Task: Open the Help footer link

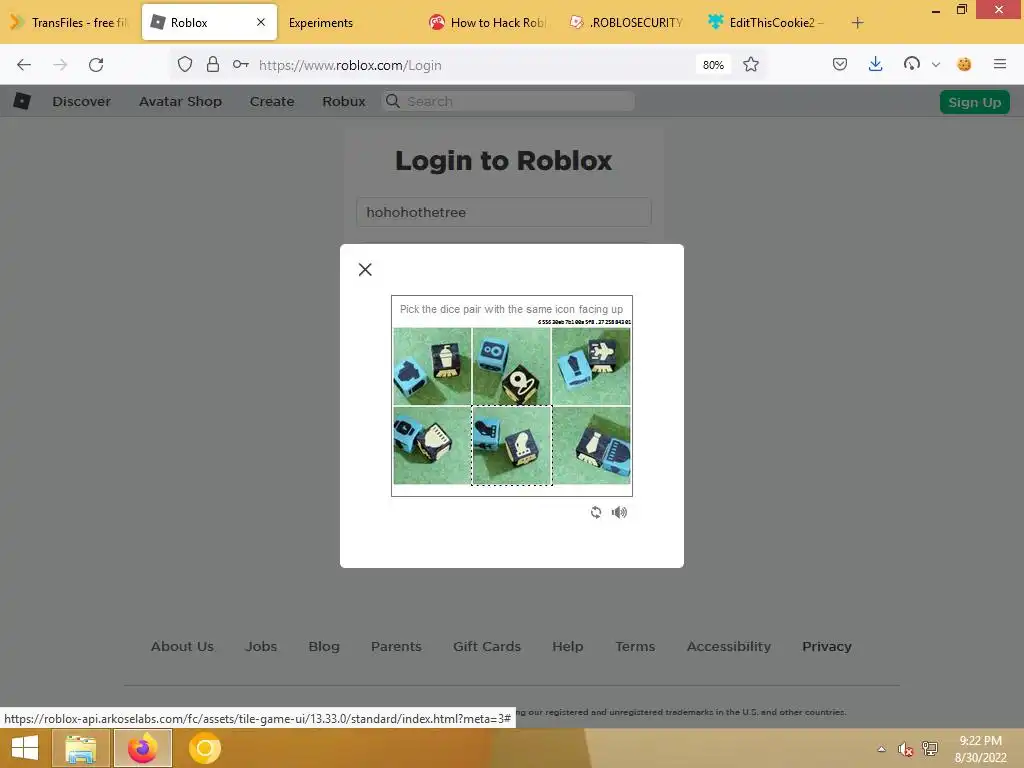Action: click(568, 646)
